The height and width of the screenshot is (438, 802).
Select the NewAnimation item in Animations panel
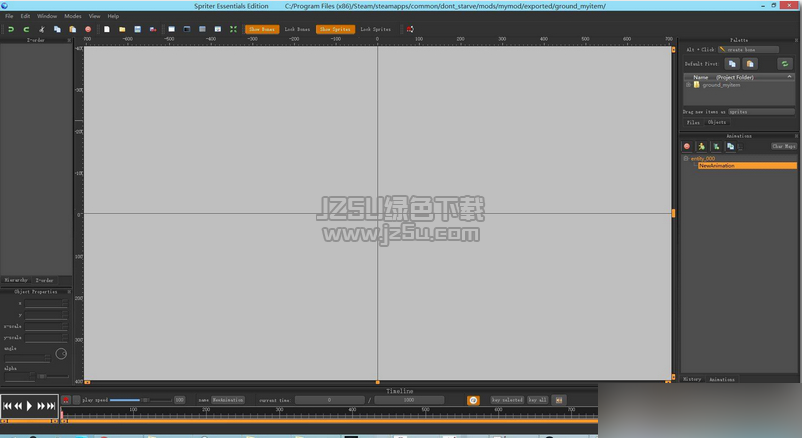[747, 166]
